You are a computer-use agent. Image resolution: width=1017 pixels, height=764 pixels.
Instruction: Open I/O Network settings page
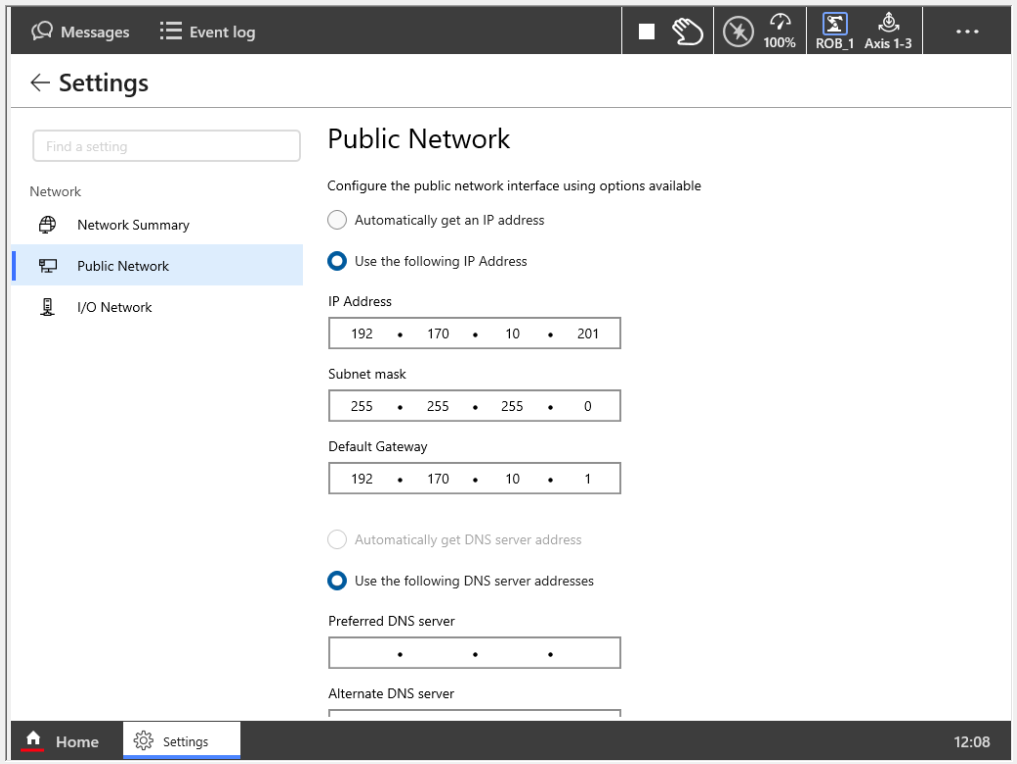click(114, 307)
